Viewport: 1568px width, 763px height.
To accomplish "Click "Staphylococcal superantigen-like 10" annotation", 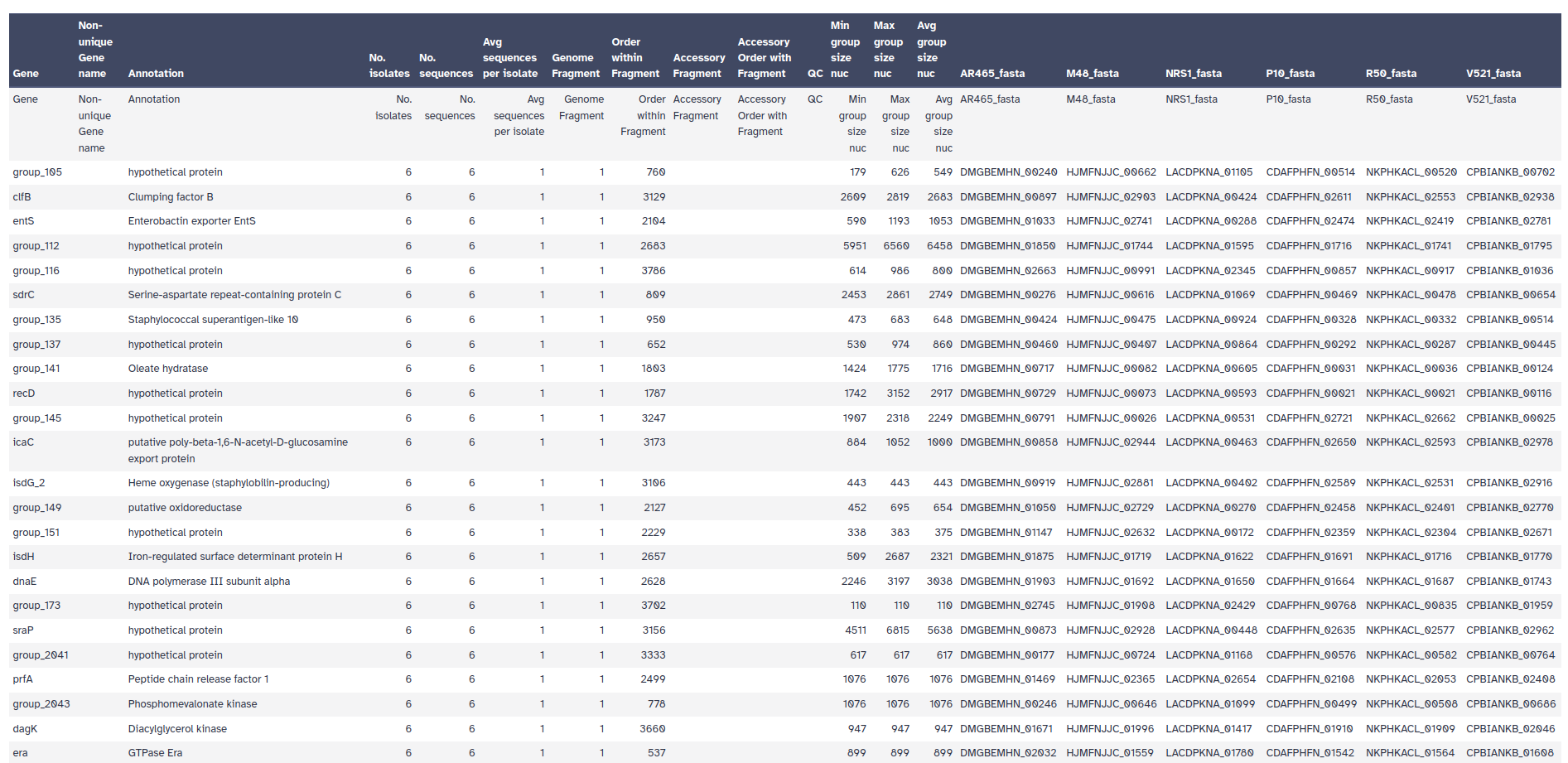I will (213, 320).
